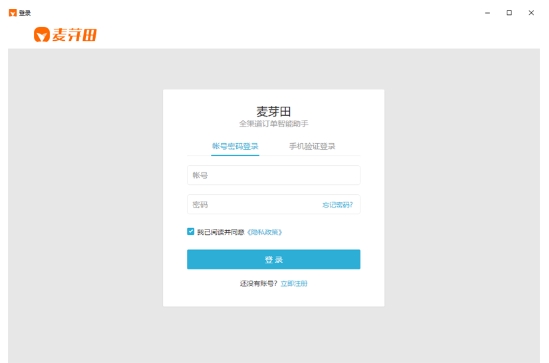Click the small orange app icon in title bar
This screenshot has width=549, height=363.
13,13
